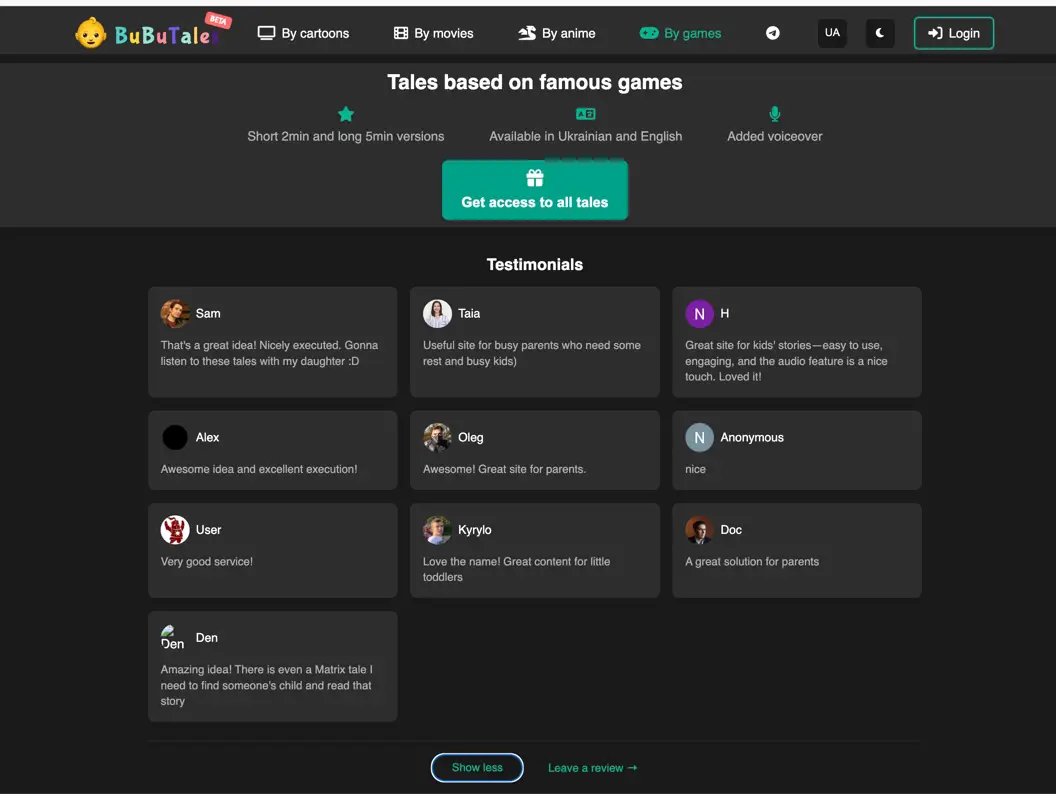Click Get access to all tales
Image resolution: width=1056 pixels, height=794 pixels.
coord(535,190)
